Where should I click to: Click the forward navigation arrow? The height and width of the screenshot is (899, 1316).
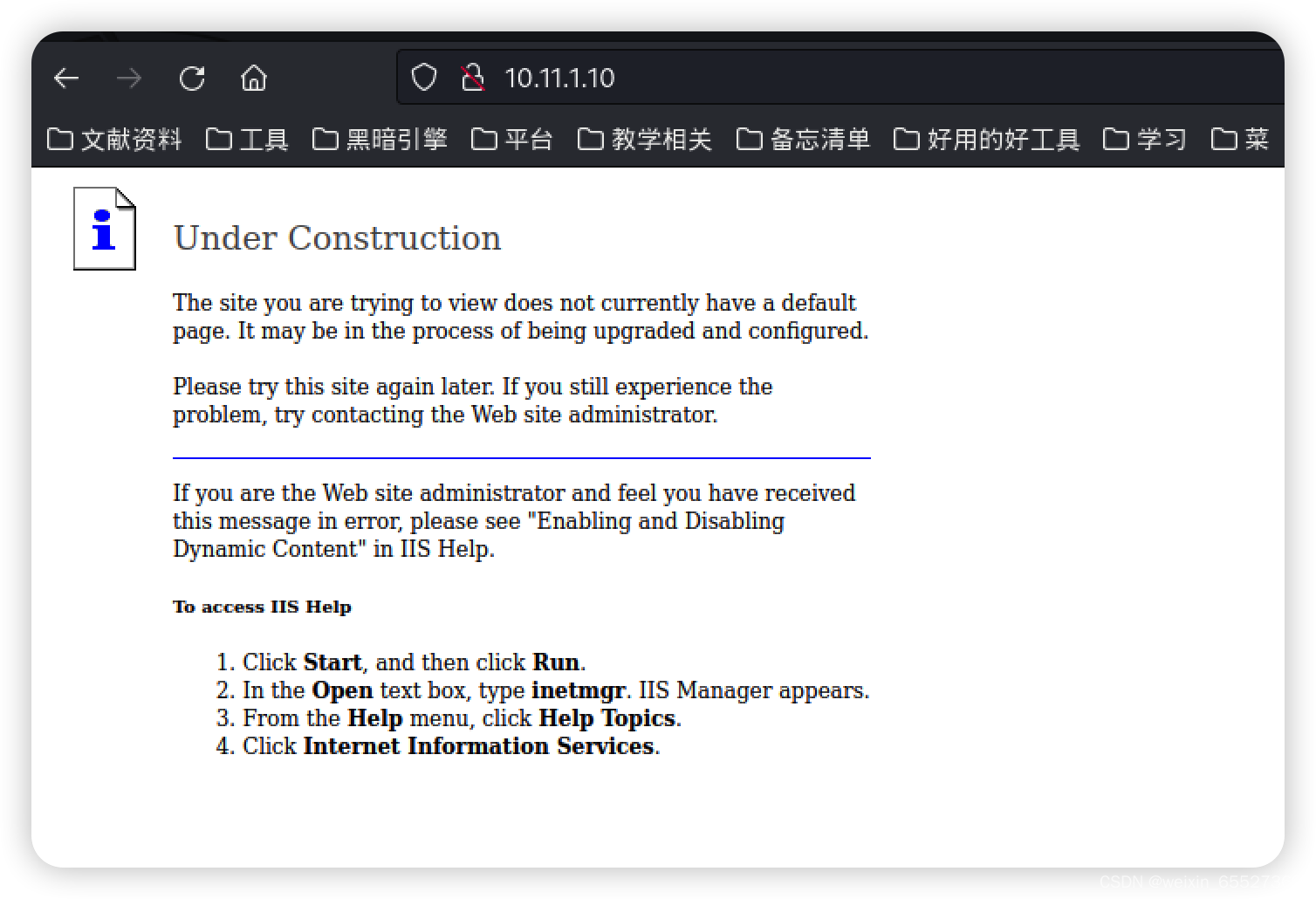coord(129,79)
